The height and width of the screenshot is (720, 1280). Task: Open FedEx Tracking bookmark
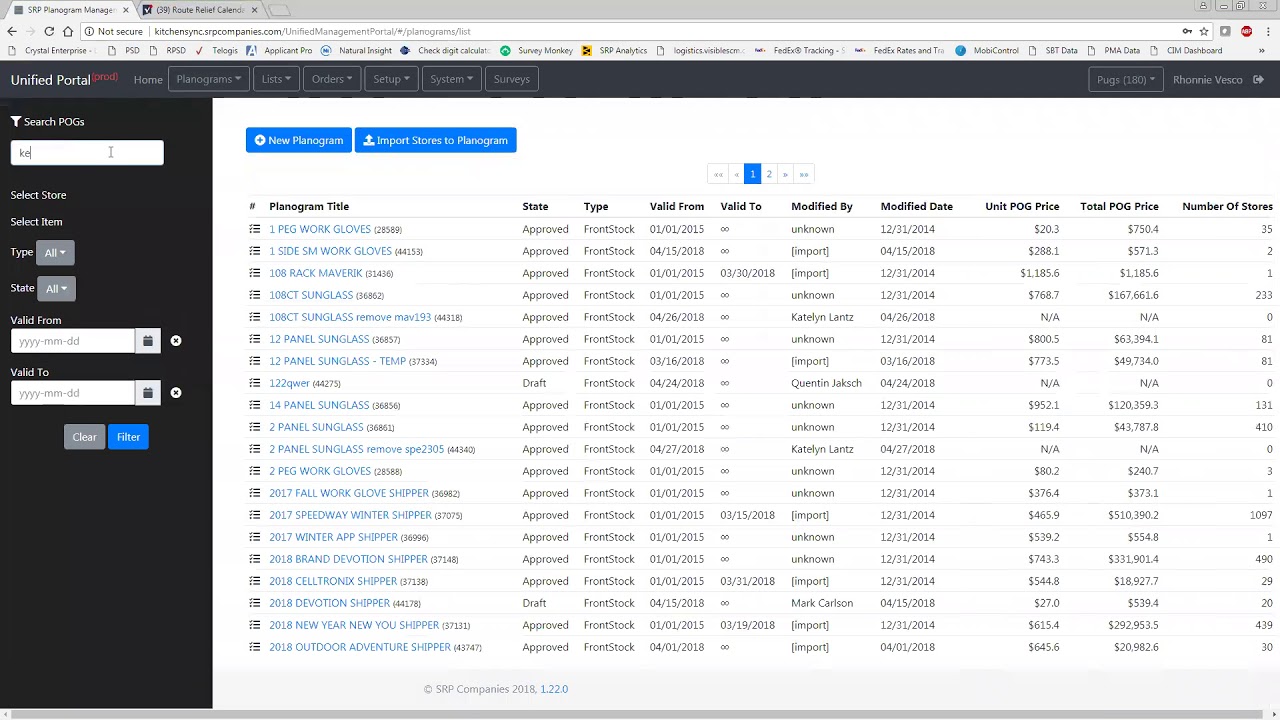tap(799, 50)
